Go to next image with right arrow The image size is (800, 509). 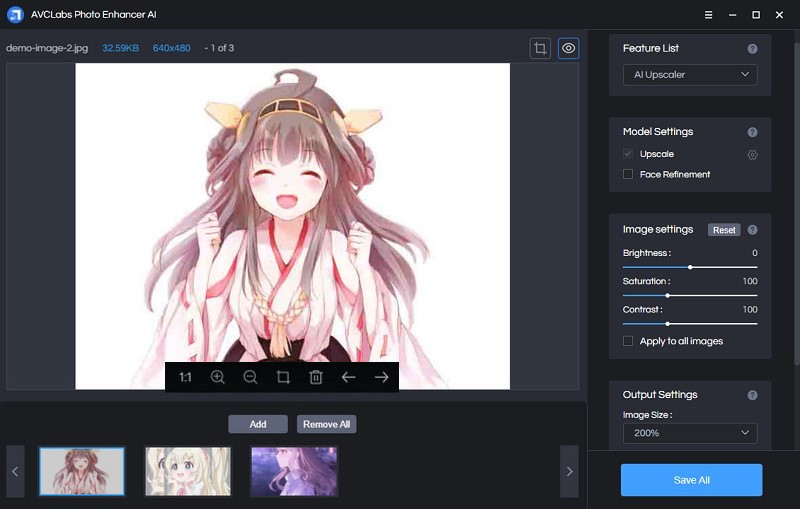tap(381, 377)
